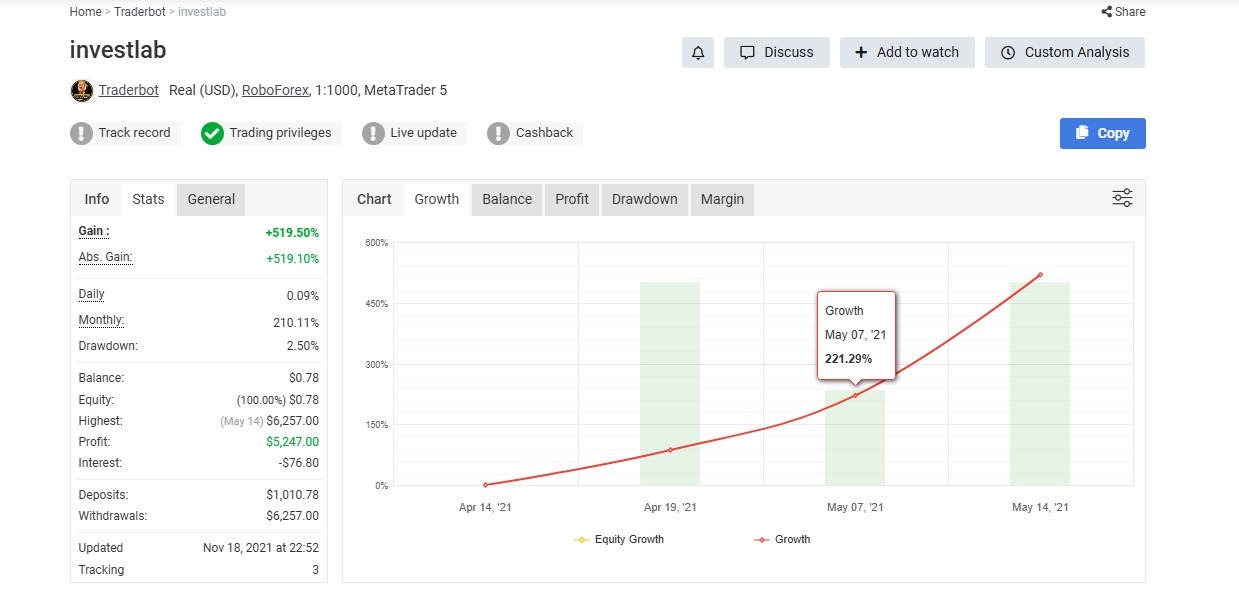
Task: Open Custom Analysis
Action: click(x=1065, y=53)
